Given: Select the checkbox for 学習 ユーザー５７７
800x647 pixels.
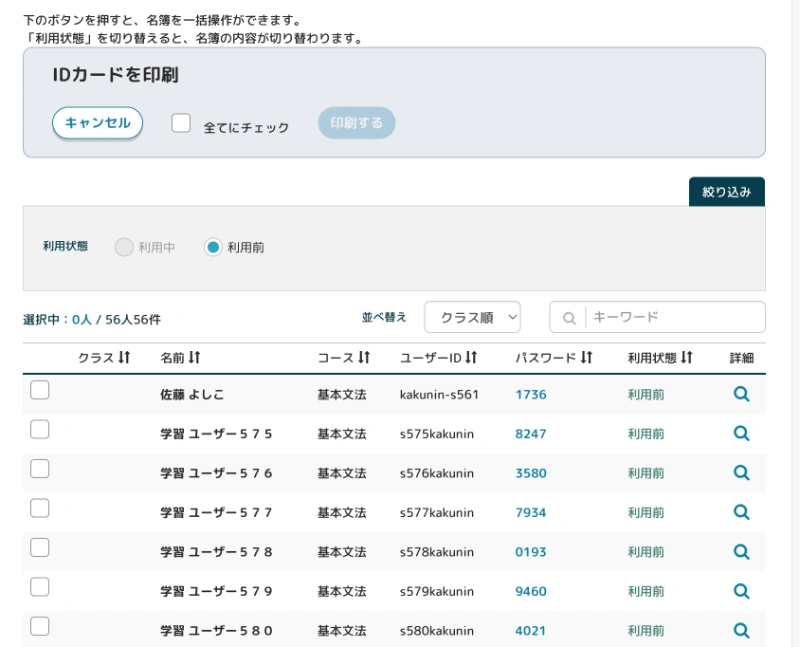Looking at the screenshot, I should coord(40,508).
